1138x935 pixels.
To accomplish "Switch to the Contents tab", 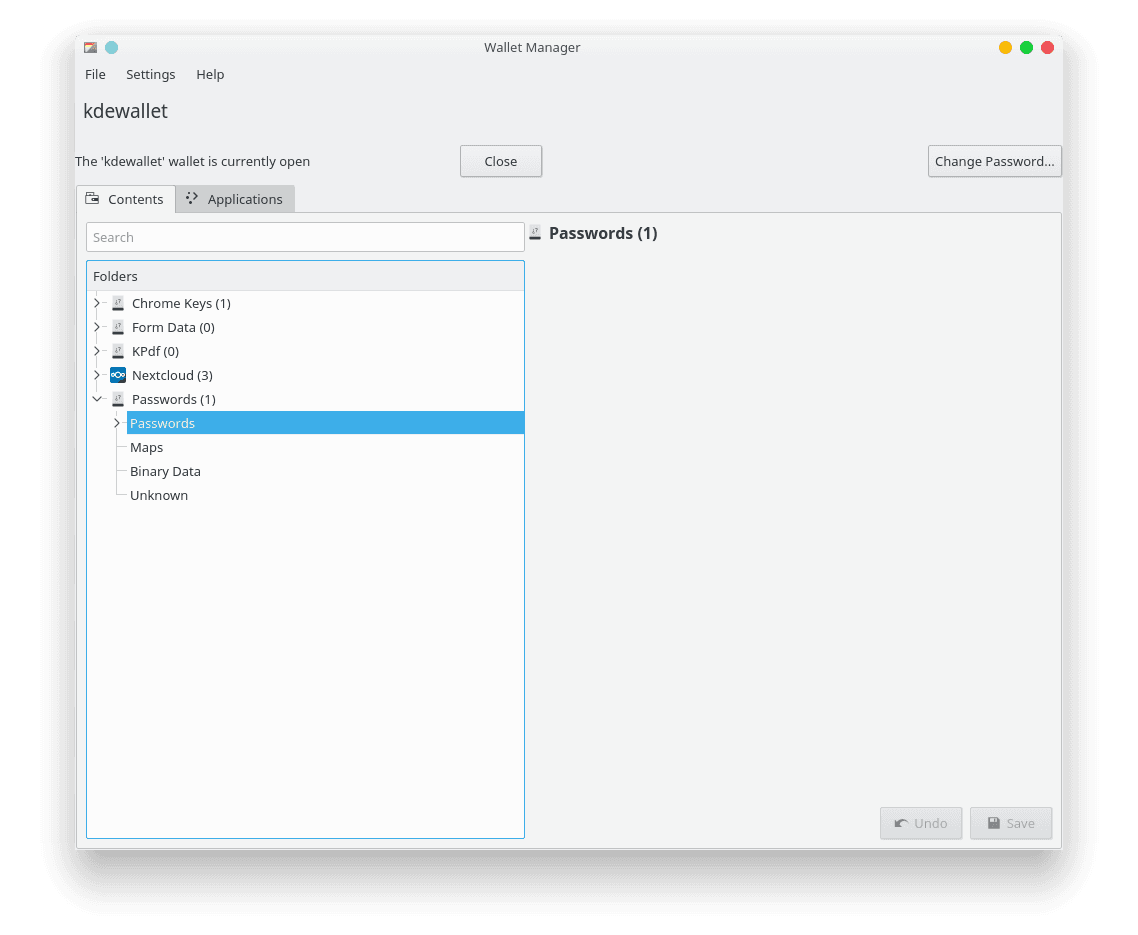I will coord(126,199).
